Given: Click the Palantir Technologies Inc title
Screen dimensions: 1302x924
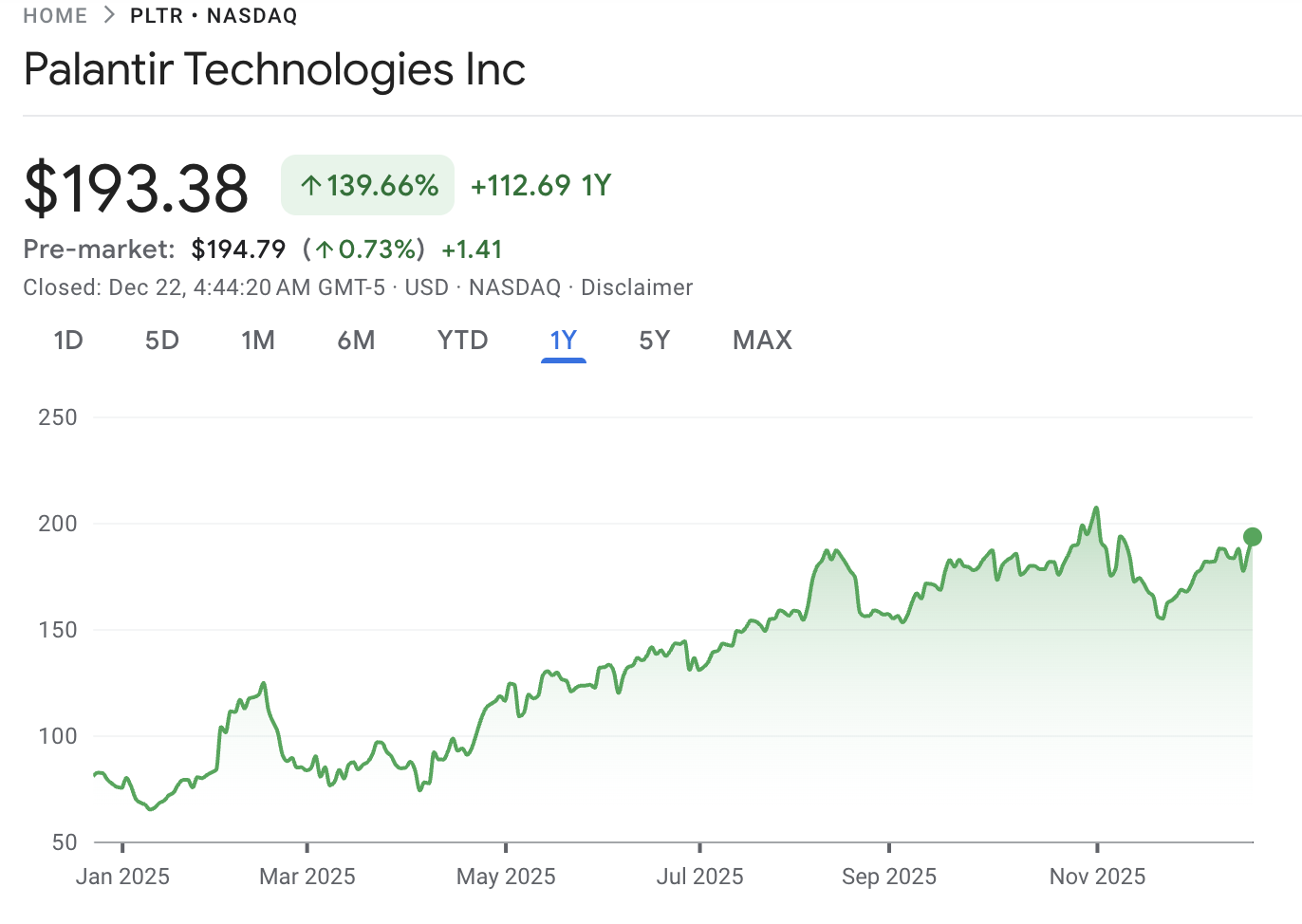Looking at the screenshot, I should point(274,69).
